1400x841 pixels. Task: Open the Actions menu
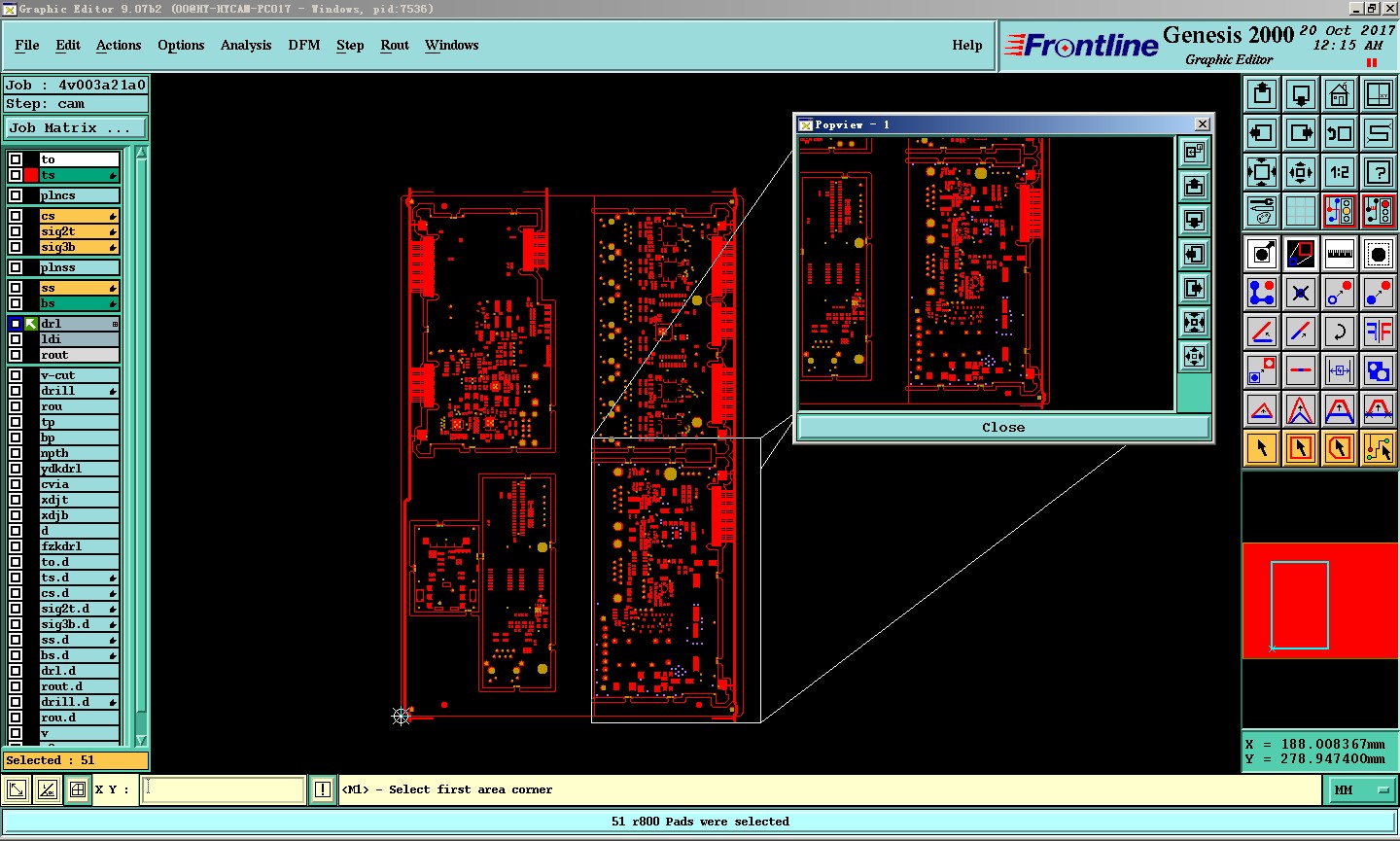tap(119, 45)
